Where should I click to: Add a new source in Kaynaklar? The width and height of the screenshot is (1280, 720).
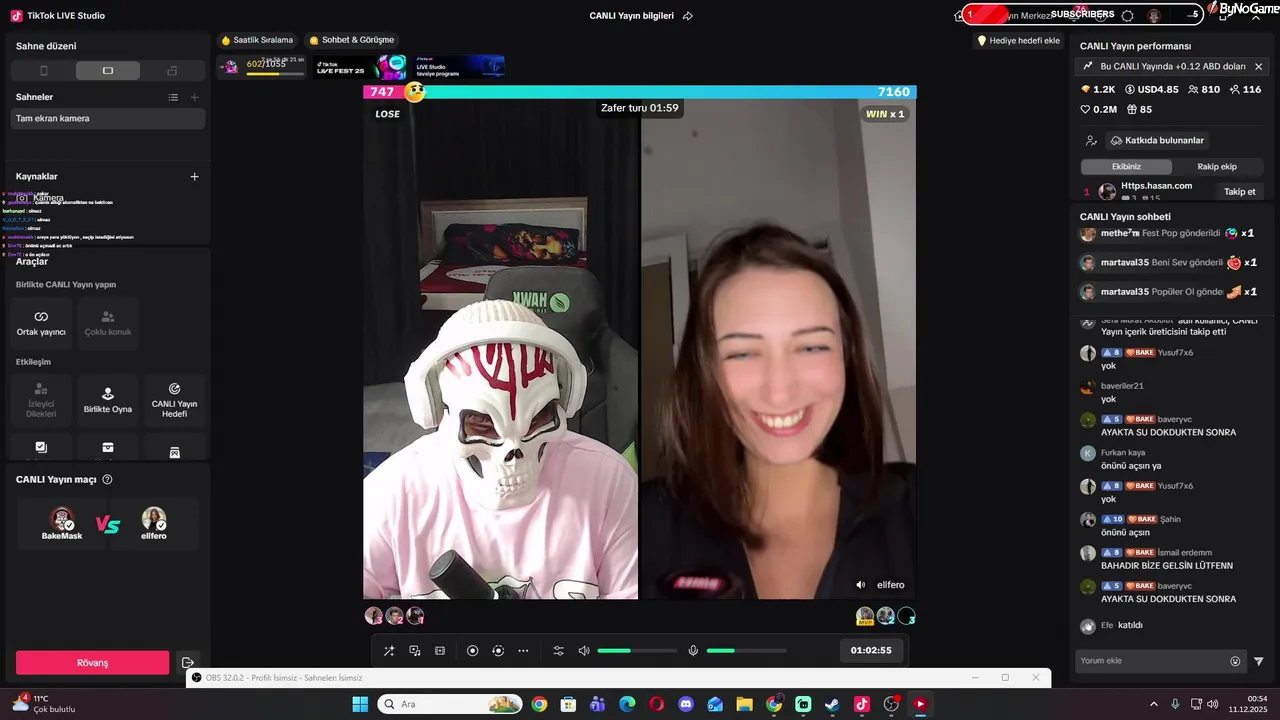tap(194, 176)
